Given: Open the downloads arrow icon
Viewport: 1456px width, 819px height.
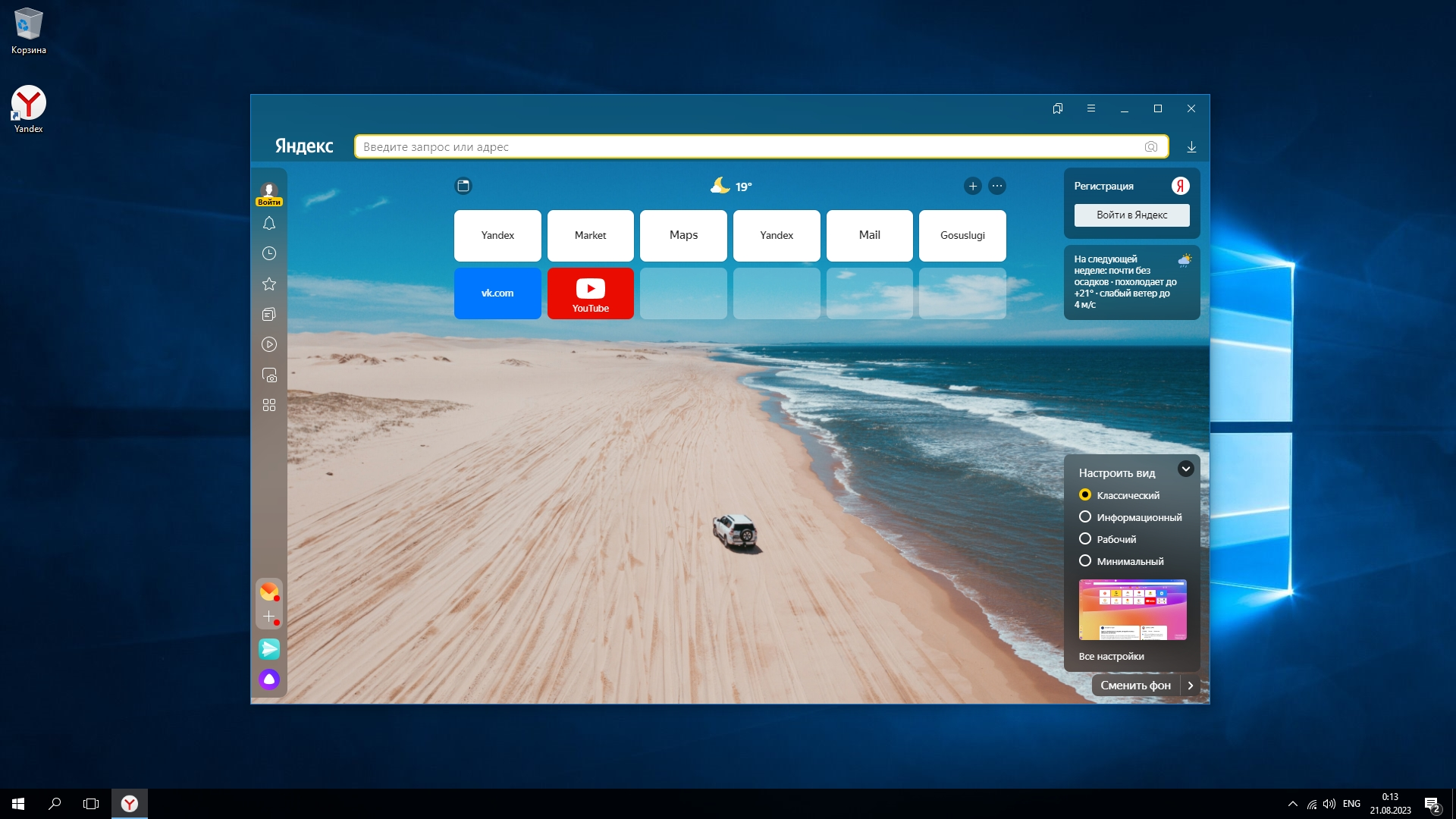Looking at the screenshot, I should pyautogui.click(x=1191, y=146).
